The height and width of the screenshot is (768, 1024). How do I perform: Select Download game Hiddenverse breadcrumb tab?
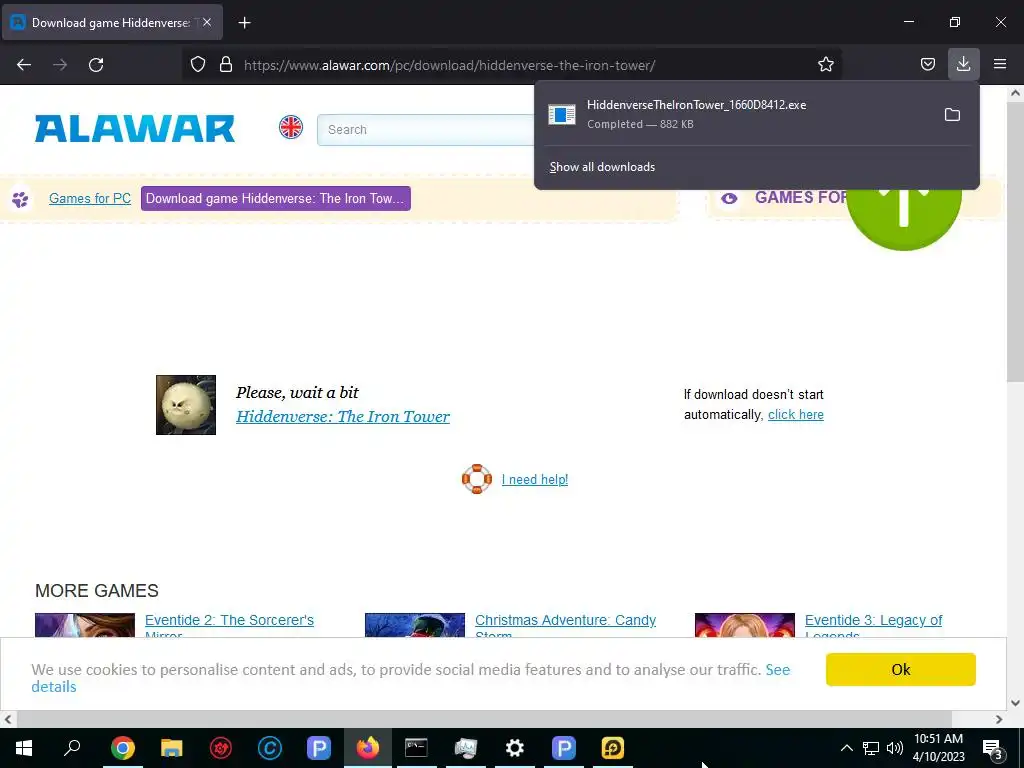pos(276,199)
